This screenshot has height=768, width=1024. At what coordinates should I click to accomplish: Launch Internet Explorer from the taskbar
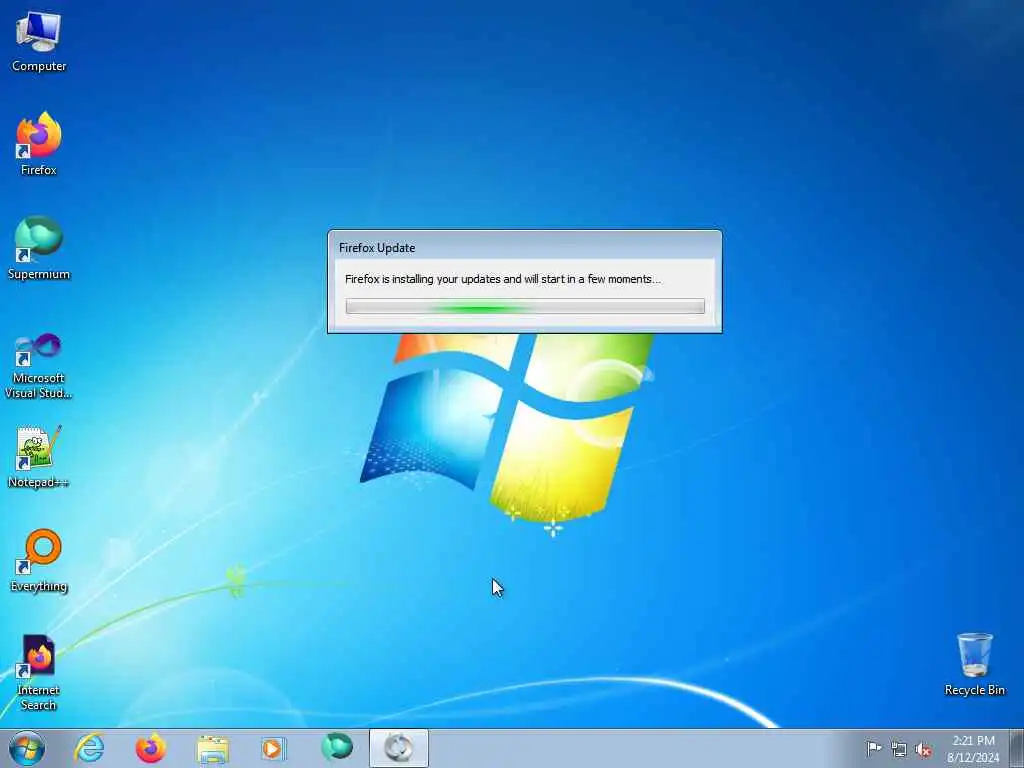89,748
